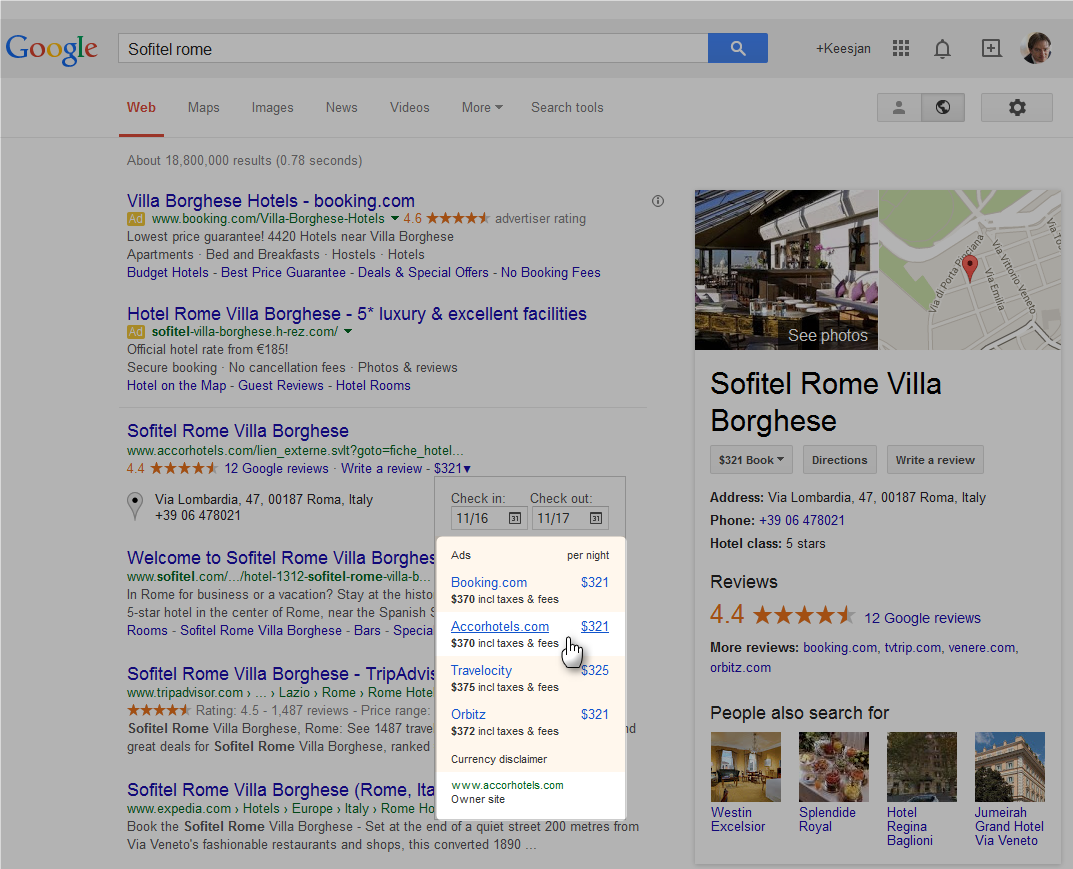Expand the sofitel h-rez ad URL dropdown arrow
The height and width of the screenshot is (869, 1073).
pos(348,332)
